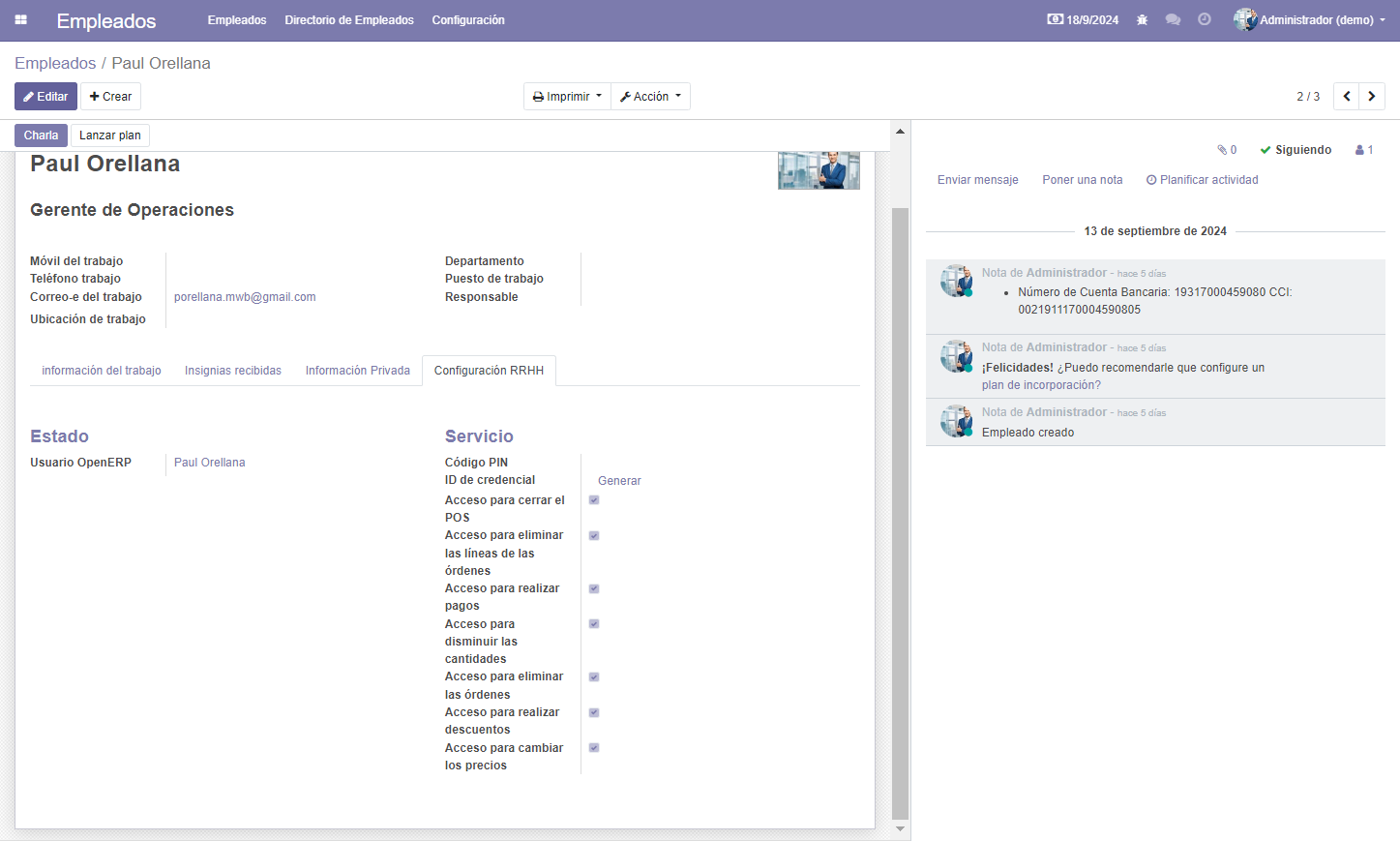Open the Imprimir dropdown

(x=567, y=96)
